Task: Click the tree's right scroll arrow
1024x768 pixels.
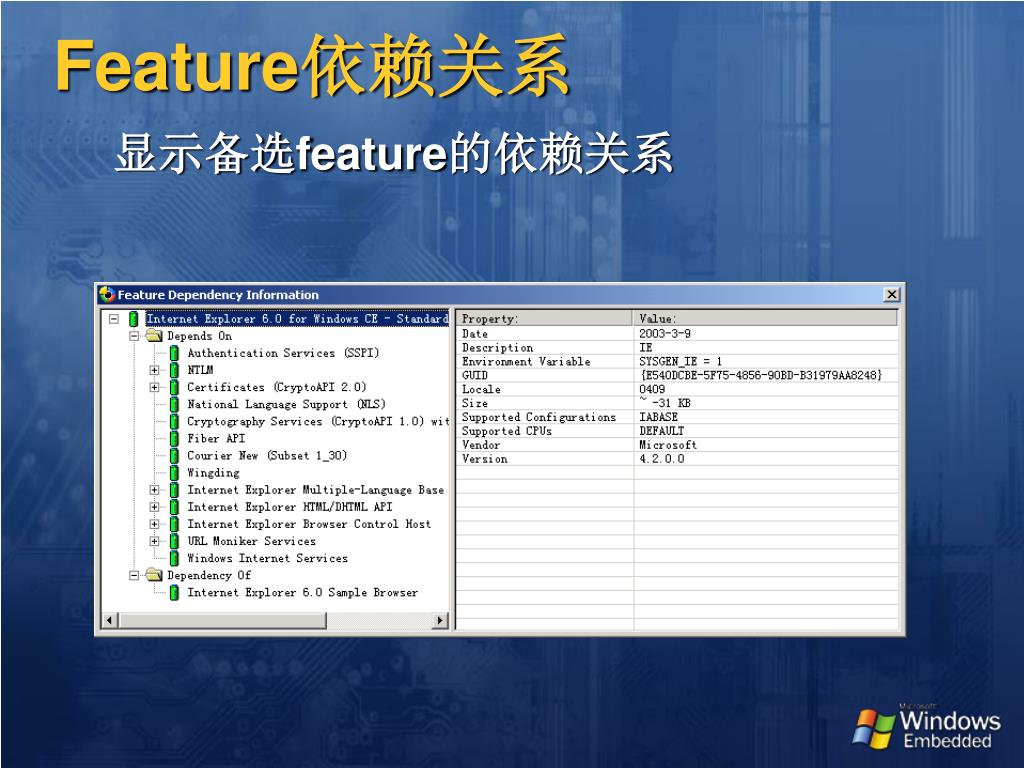Action: pyautogui.click(x=441, y=620)
